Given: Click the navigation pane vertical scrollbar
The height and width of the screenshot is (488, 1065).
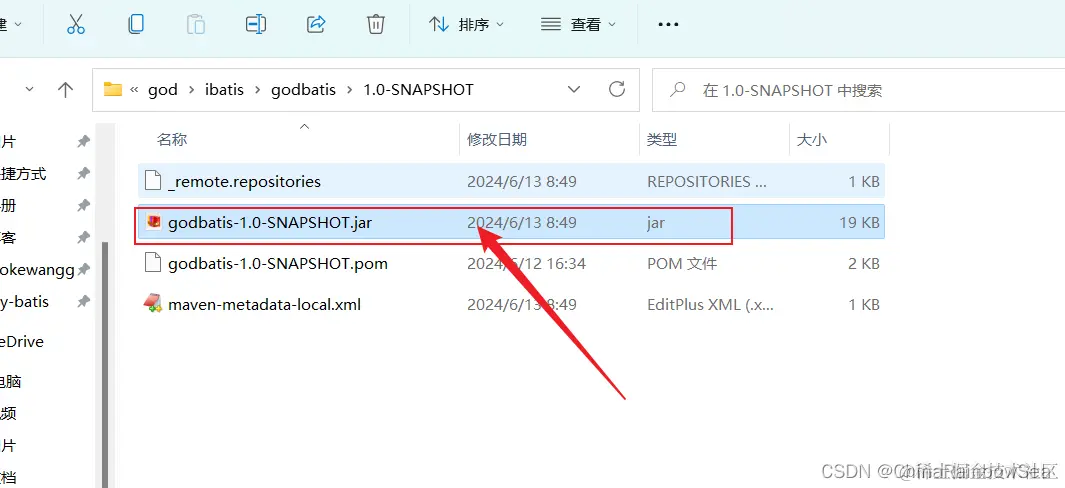Looking at the screenshot, I should [104, 364].
